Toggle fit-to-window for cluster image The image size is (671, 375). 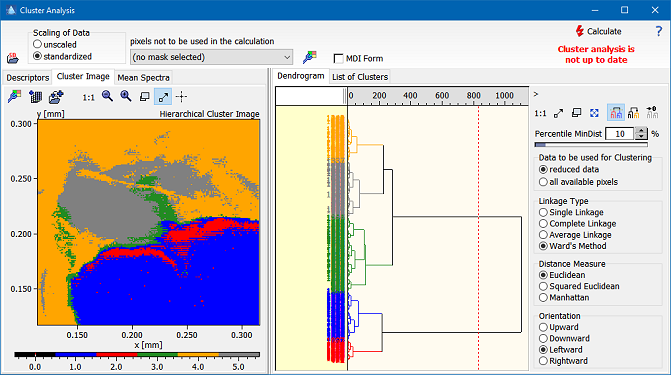[x=163, y=97]
